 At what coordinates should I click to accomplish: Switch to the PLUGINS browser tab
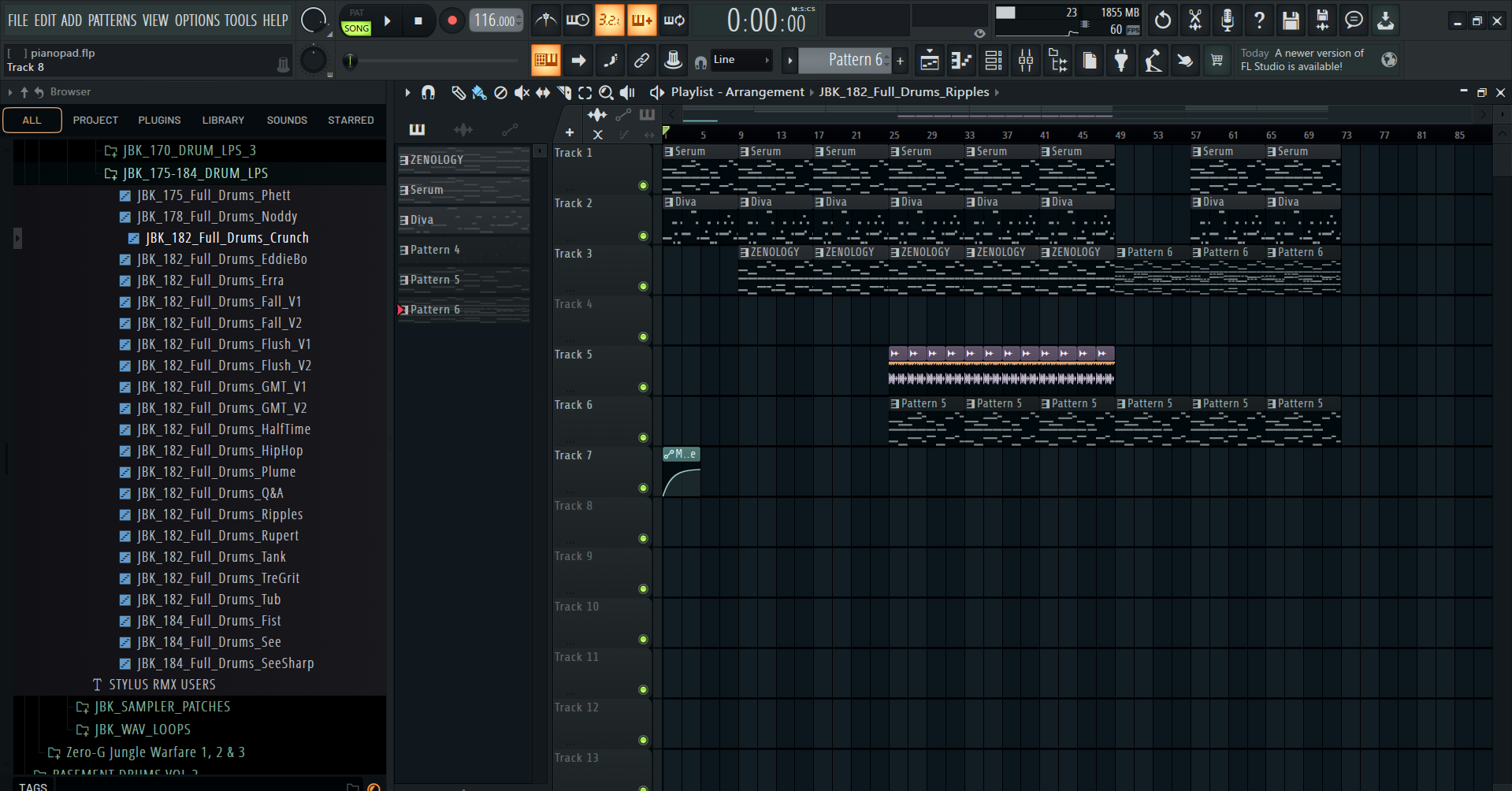click(159, 121)
